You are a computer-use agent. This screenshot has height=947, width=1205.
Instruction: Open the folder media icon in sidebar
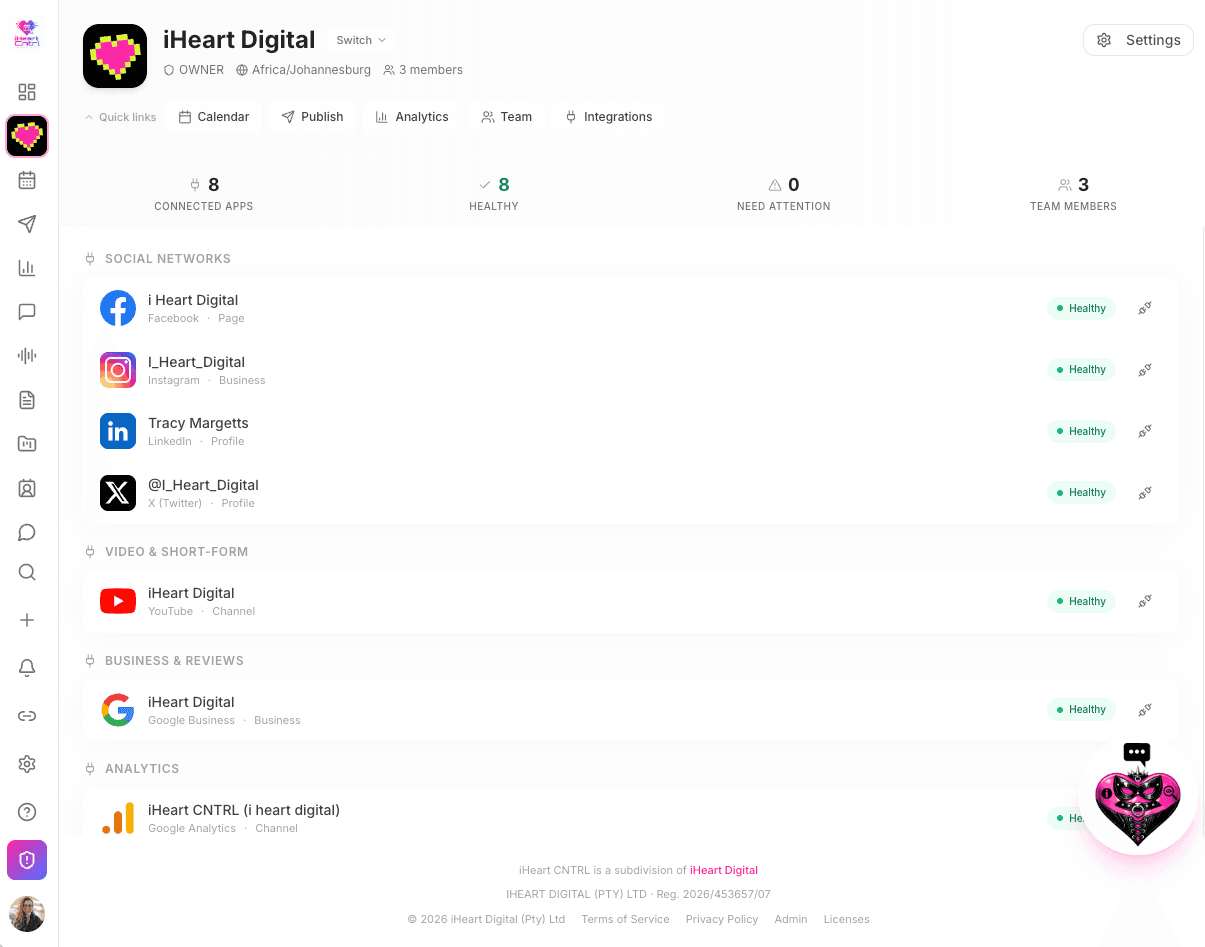pos(27,444)
